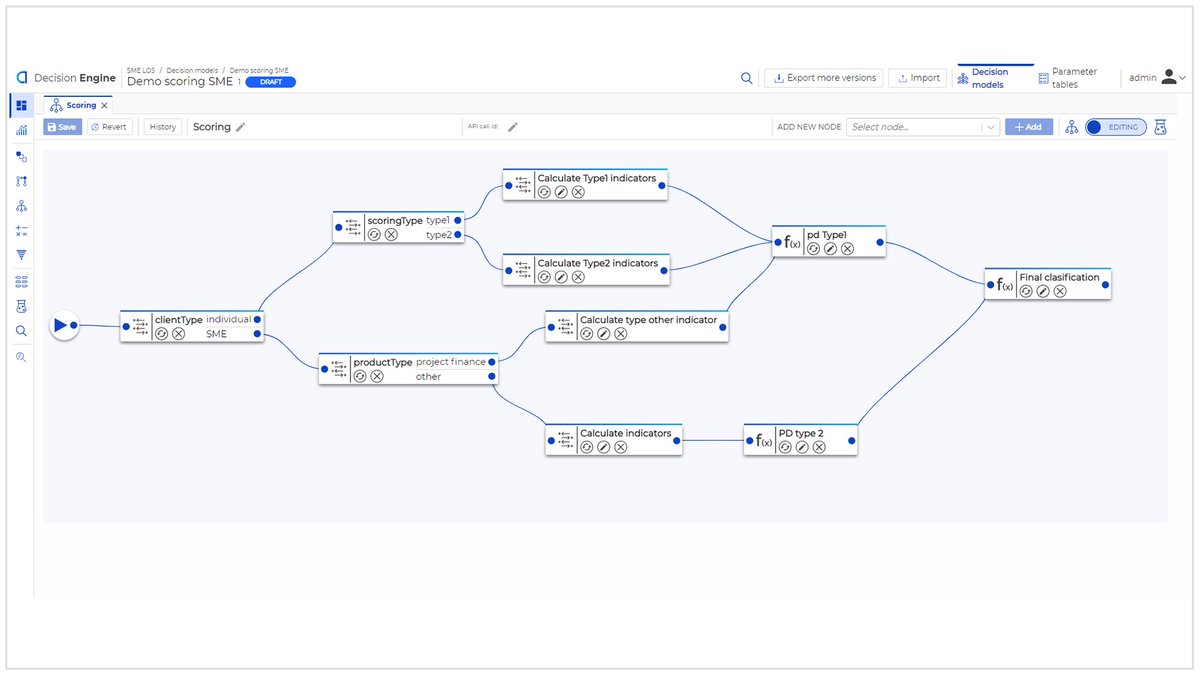Edit the Scoring name pencil icon
This screenshot has width=1200, height=675.
[x=240, y=127]
